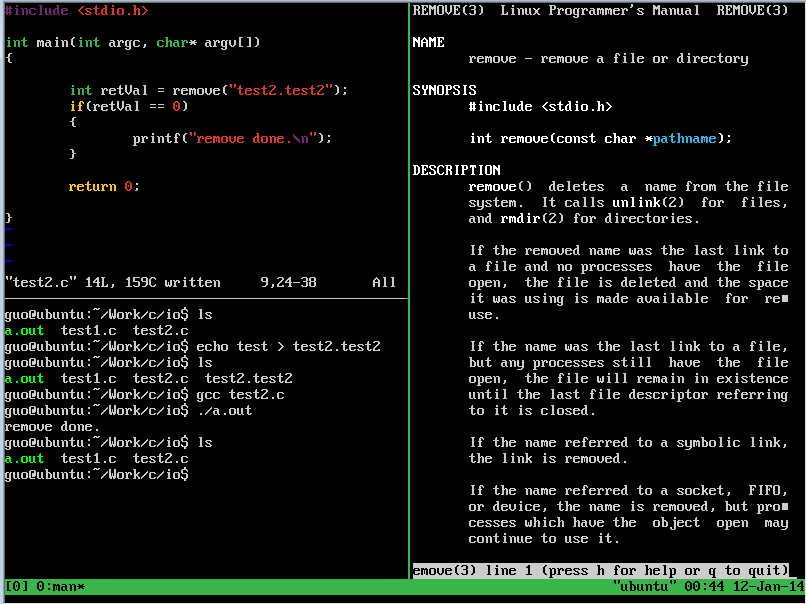Click the 'rmdir(2)' reference in the man page
The image size is (806, 604).
click(532, 218)
